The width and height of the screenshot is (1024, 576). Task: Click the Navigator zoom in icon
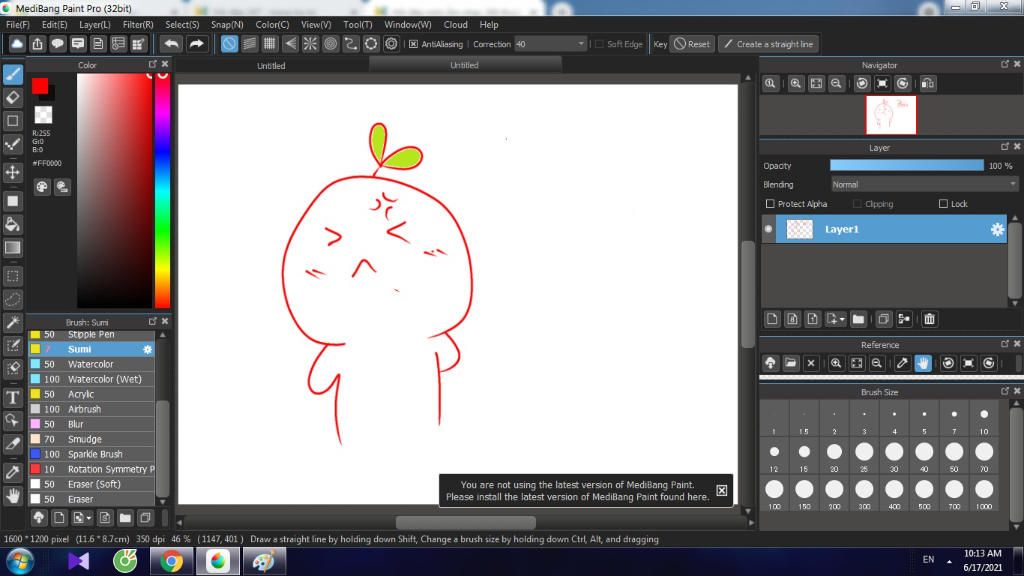(795, 84)
